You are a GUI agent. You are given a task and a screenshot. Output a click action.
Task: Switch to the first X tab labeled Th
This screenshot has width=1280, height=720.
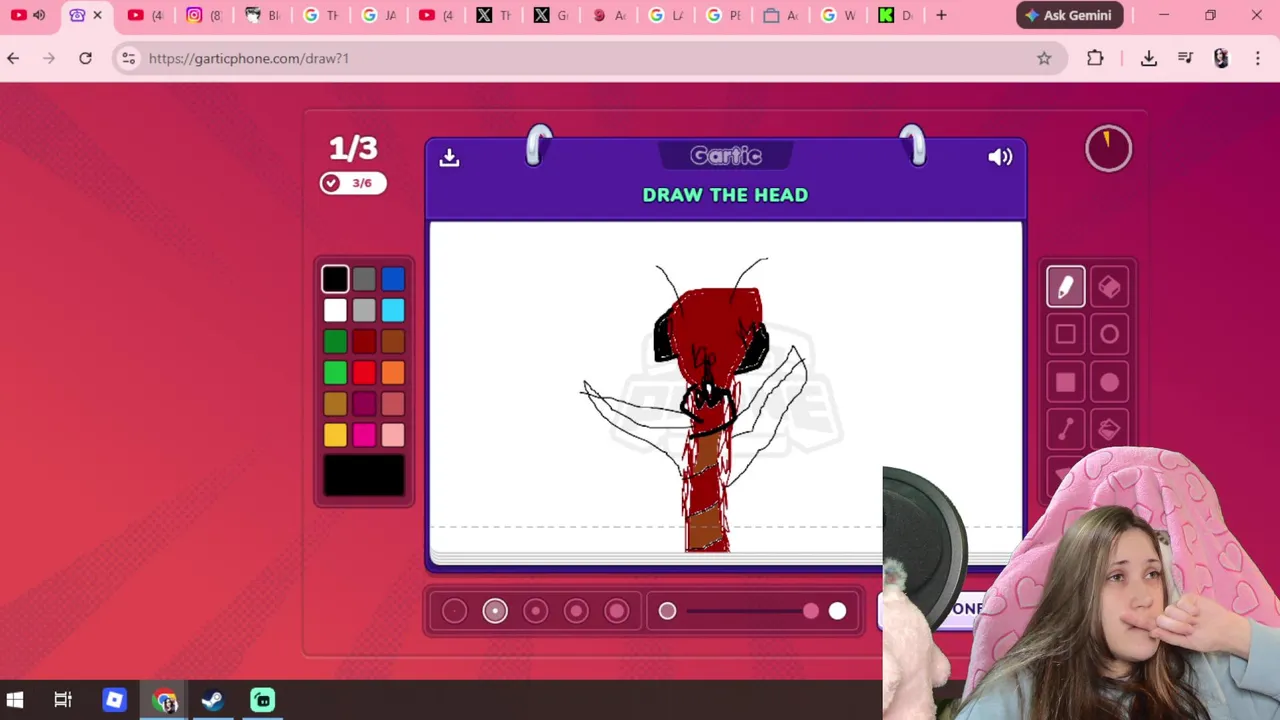coord(494,15)
